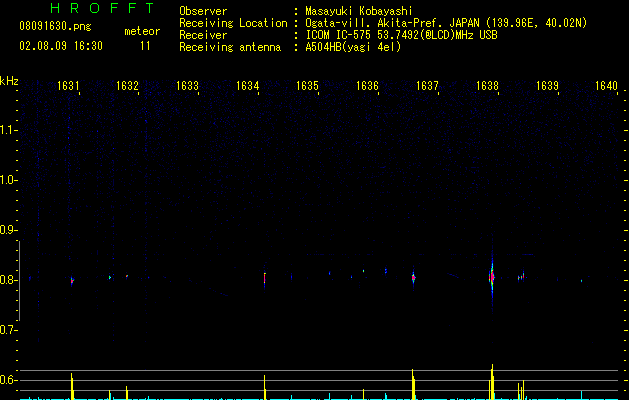Click the meteor label
Screen dimensions: 629x400
click(x=142, y=31)
